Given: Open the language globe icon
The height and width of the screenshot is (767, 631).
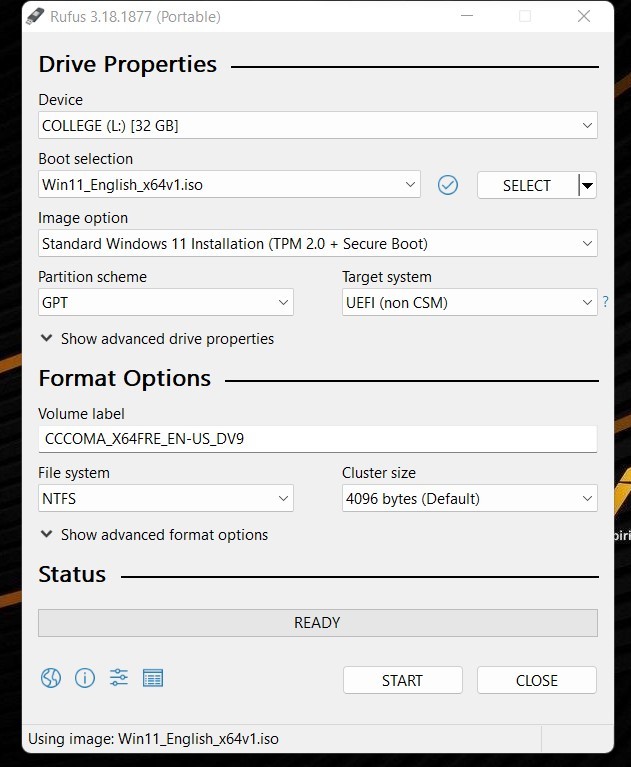Looking at the screenshot, I should 51,678.
